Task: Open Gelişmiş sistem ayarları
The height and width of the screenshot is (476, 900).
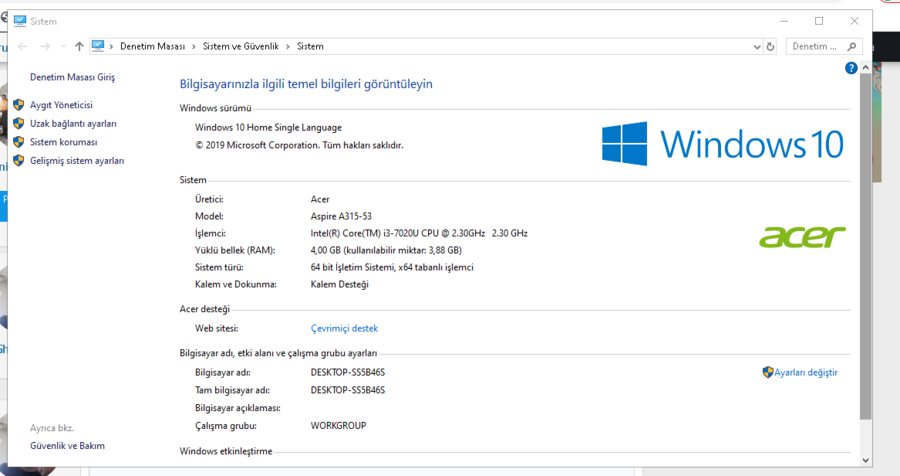Action: (x=77, y=161)
